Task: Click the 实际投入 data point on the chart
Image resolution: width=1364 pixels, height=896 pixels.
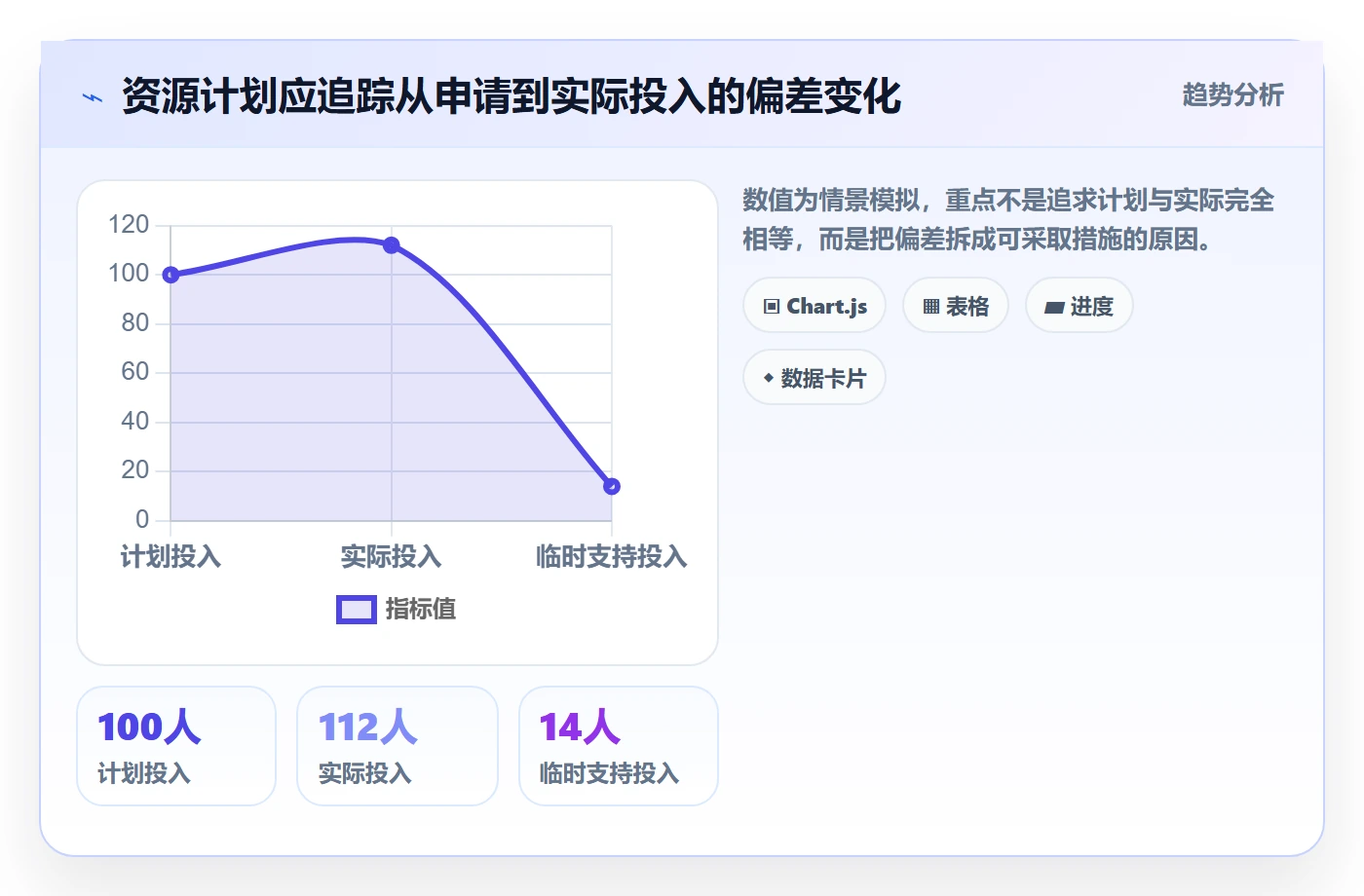Action: click(x=392, y=245)
